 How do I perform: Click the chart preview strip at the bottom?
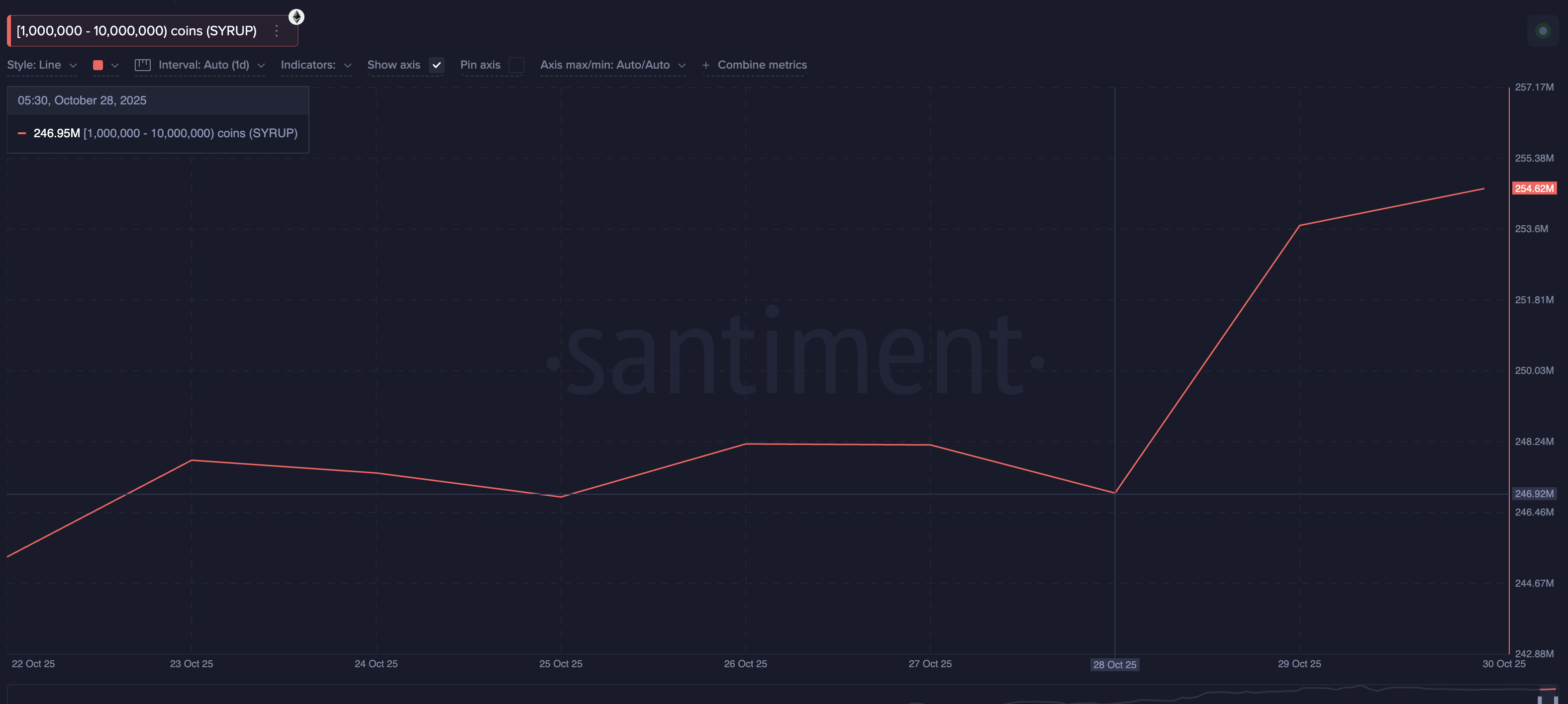tap(784, 697)
